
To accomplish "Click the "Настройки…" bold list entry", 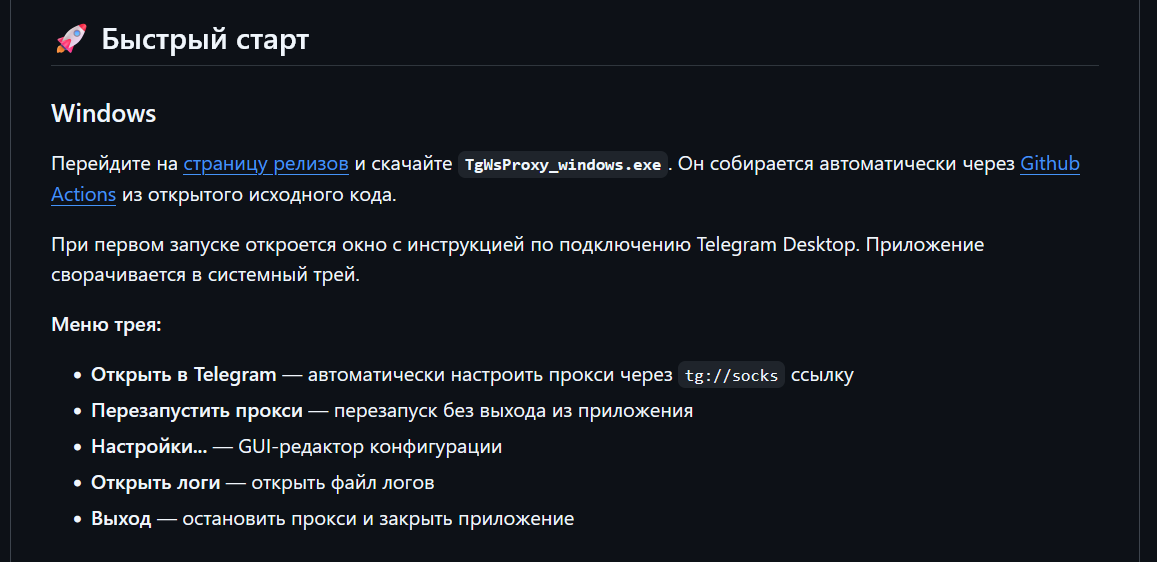I will coord(149,447).
